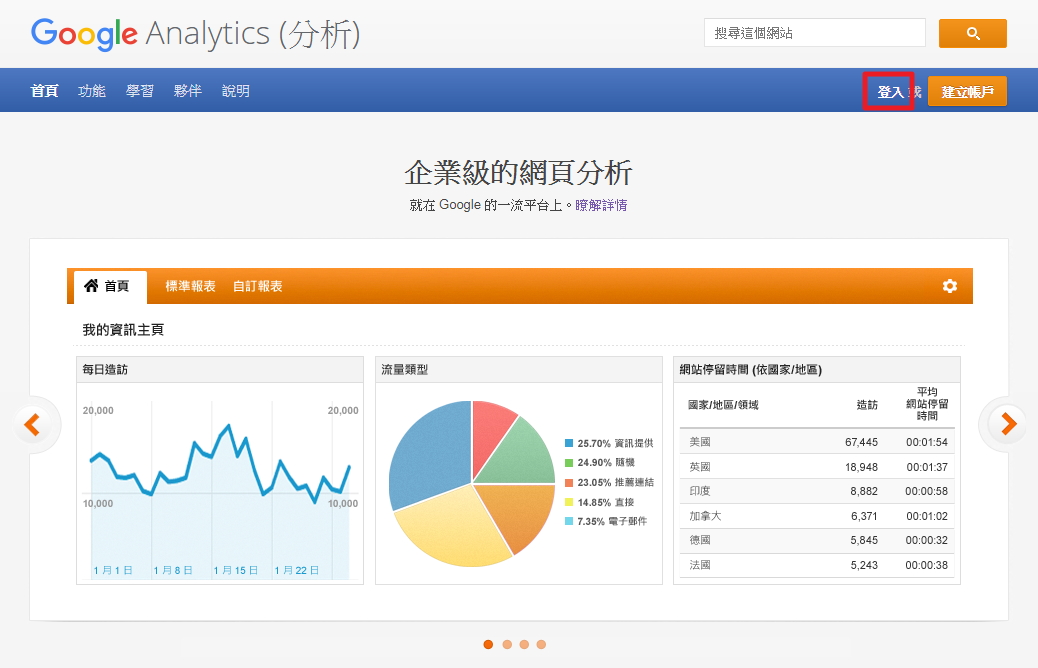This screenshot has height=668, width=1038.
Task: Click the 企業級的網頁分析 headline
Action: [518, 173]
